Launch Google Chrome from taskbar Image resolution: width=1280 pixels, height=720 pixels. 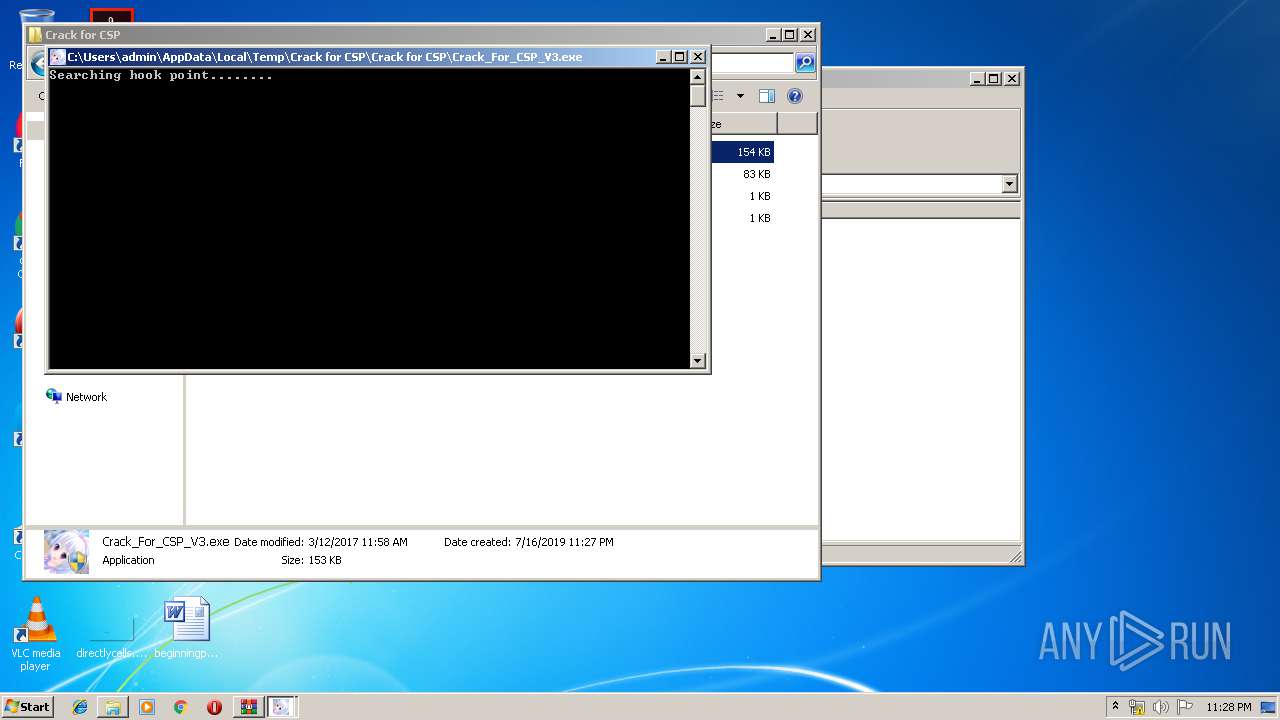click(x=180, y=707)
